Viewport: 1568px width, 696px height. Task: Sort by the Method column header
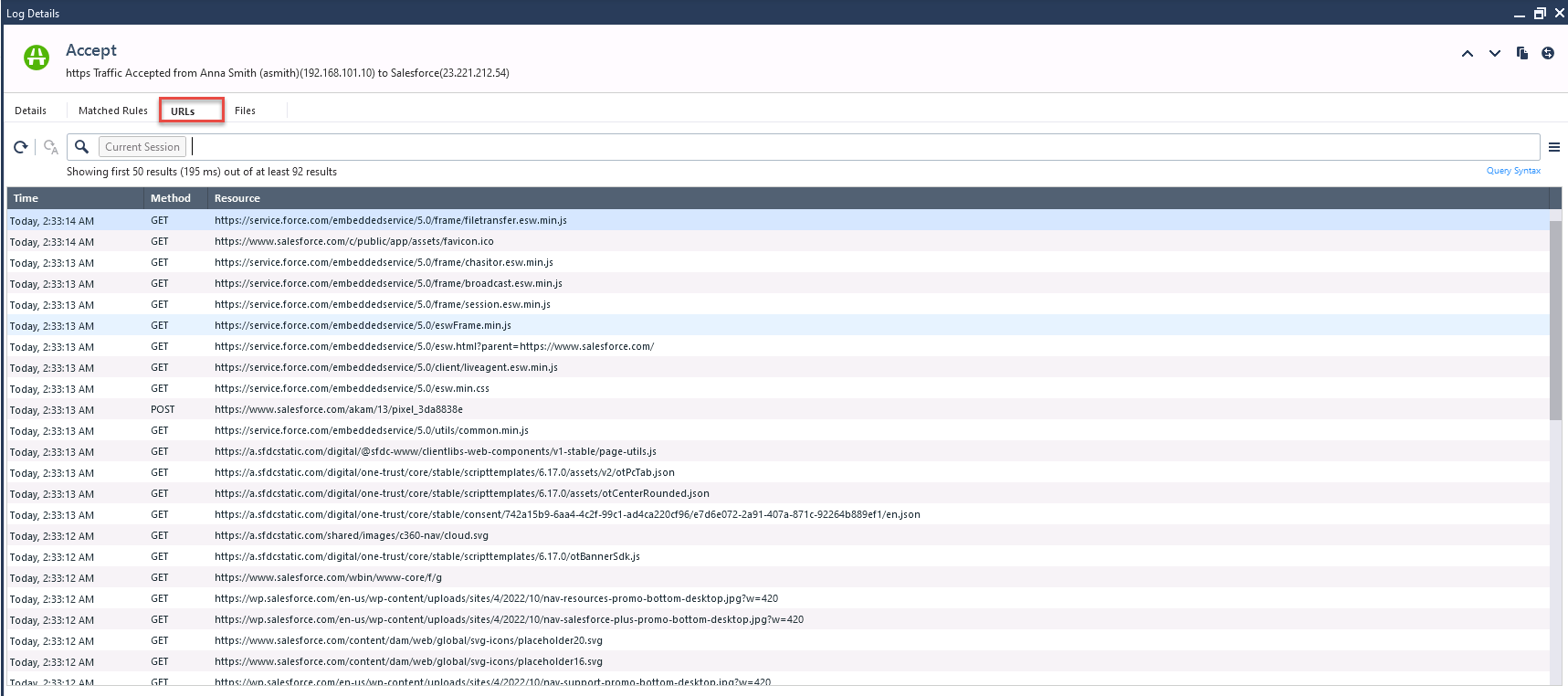(x=176, y=198)
